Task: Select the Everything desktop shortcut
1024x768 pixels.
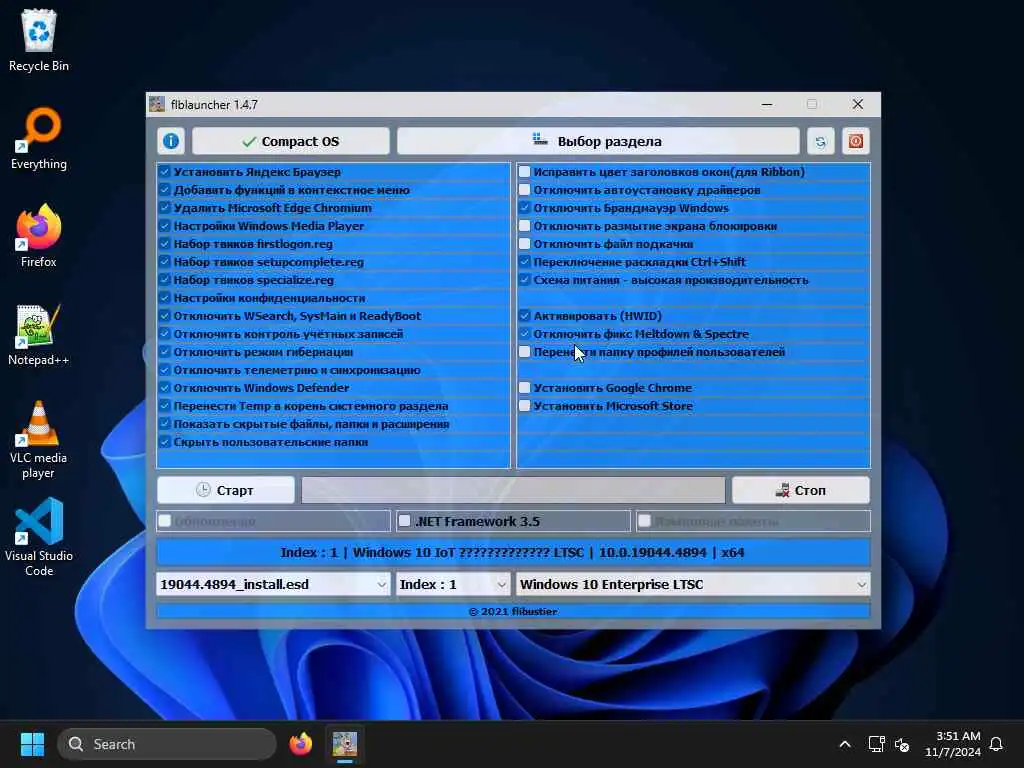Action: click(x=39, y=138)
